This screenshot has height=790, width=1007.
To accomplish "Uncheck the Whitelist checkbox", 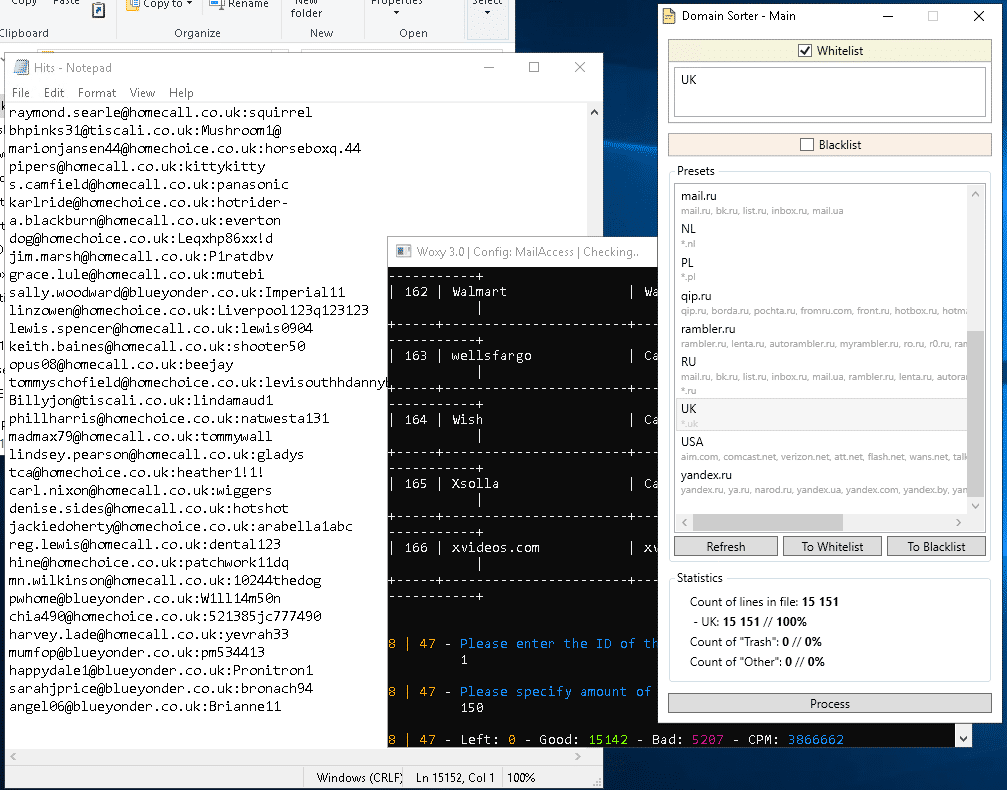I will pos(805,51).
